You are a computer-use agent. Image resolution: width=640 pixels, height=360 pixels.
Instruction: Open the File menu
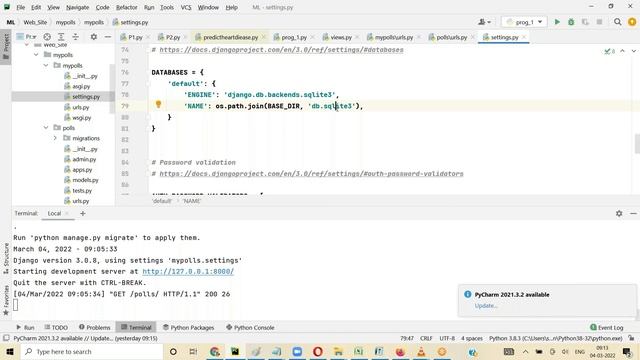(20, 7)
